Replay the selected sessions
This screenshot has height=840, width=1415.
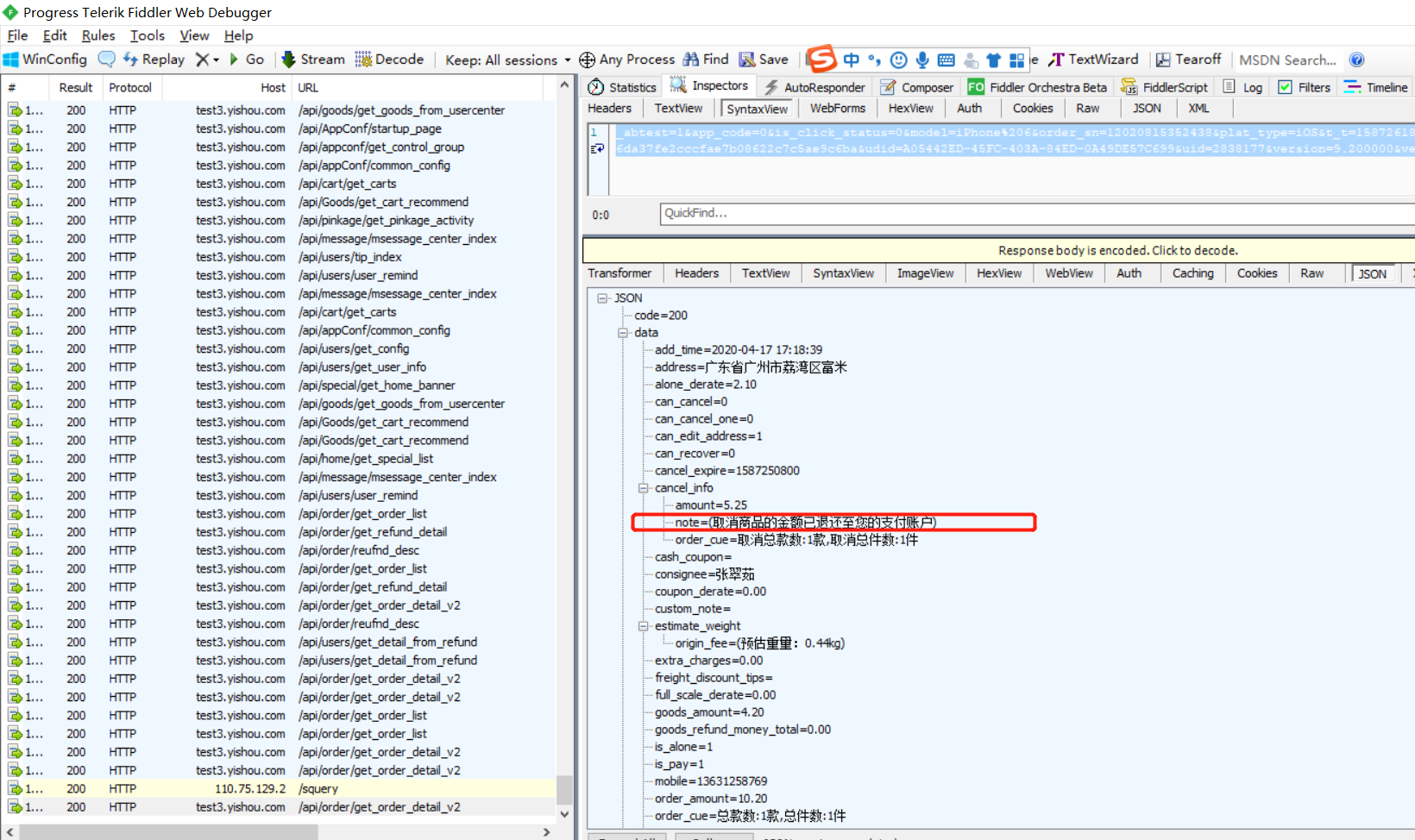tap(154, 60)
